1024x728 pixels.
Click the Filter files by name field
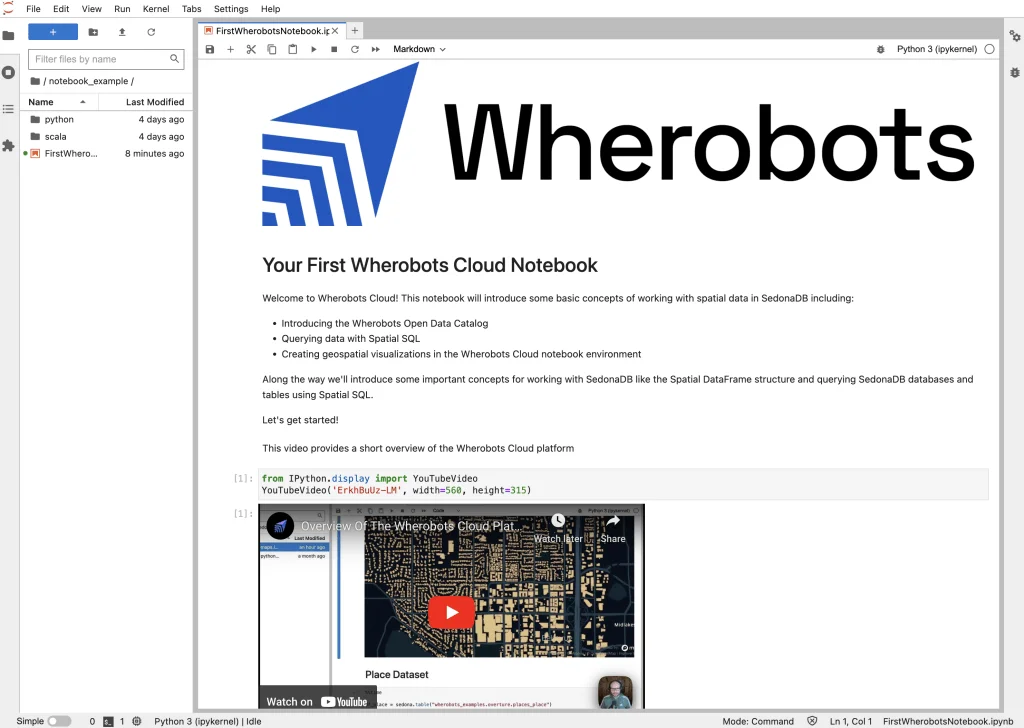[106, 59]
